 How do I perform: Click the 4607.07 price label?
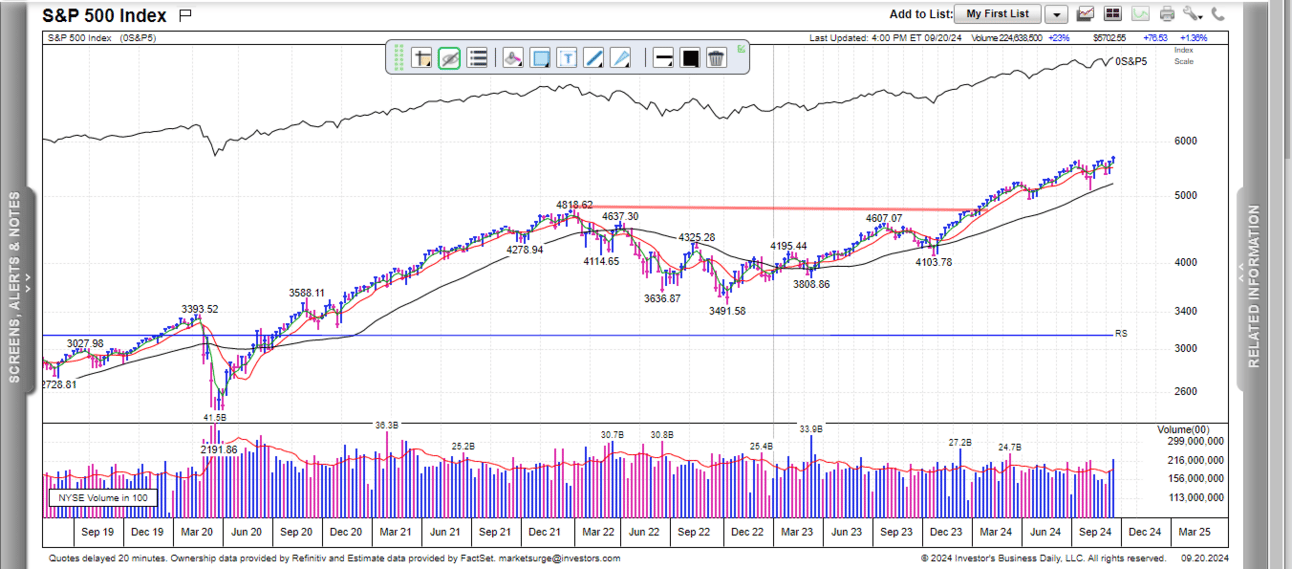tap(884, 218)
